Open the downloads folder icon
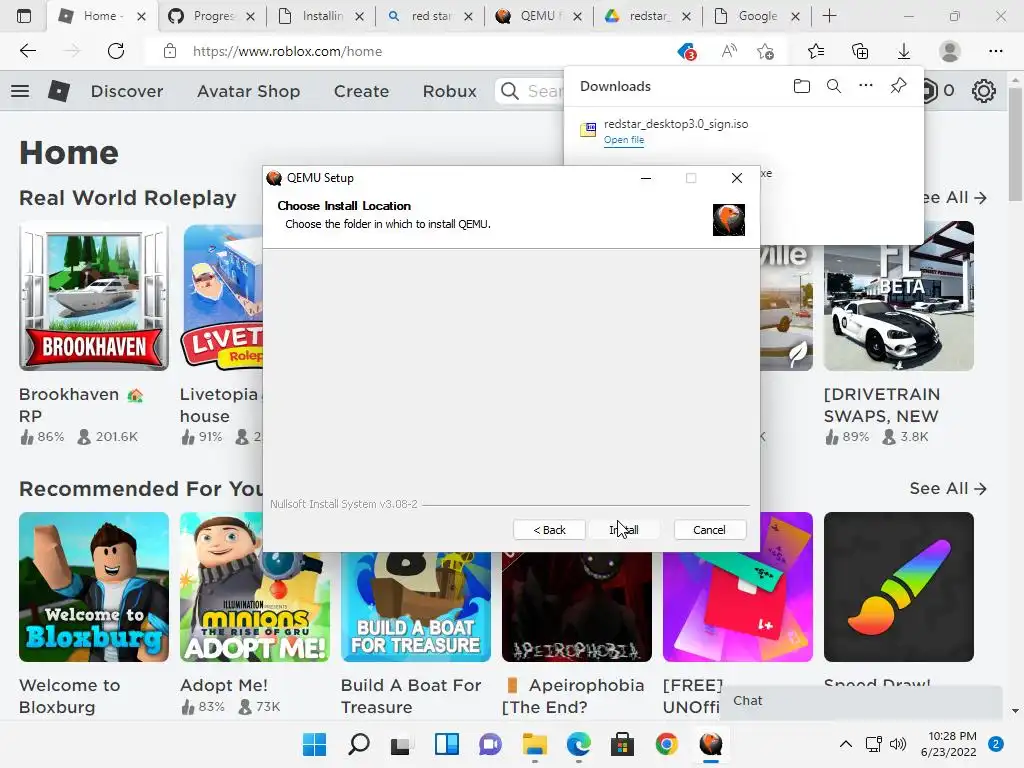 801,86
